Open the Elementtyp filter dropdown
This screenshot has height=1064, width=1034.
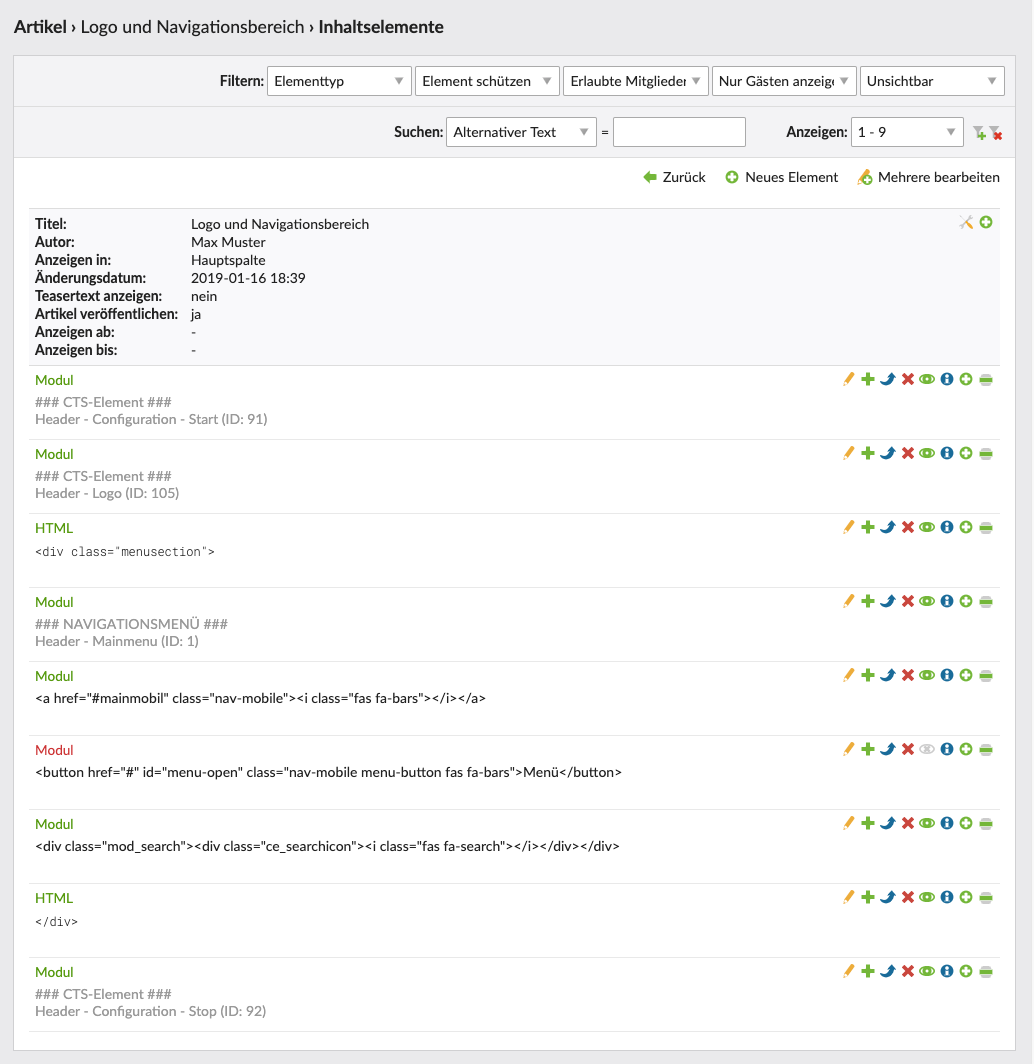tap(339, 81)
